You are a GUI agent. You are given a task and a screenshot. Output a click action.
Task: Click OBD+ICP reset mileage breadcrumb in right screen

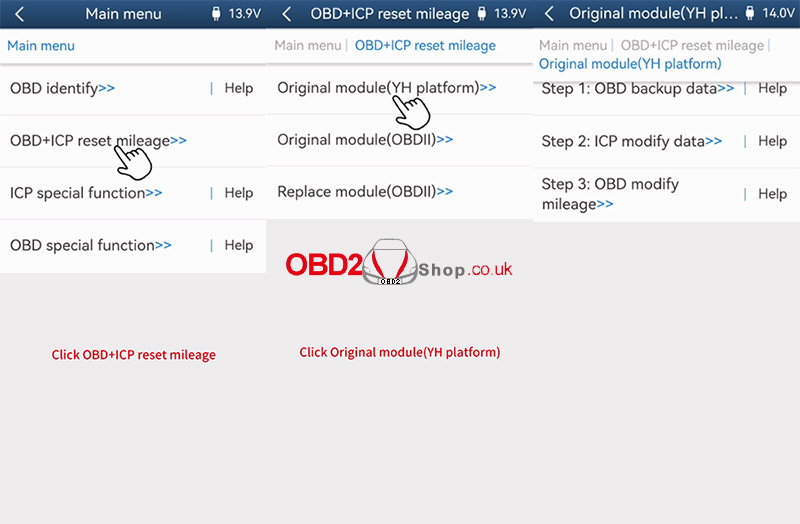690,45
